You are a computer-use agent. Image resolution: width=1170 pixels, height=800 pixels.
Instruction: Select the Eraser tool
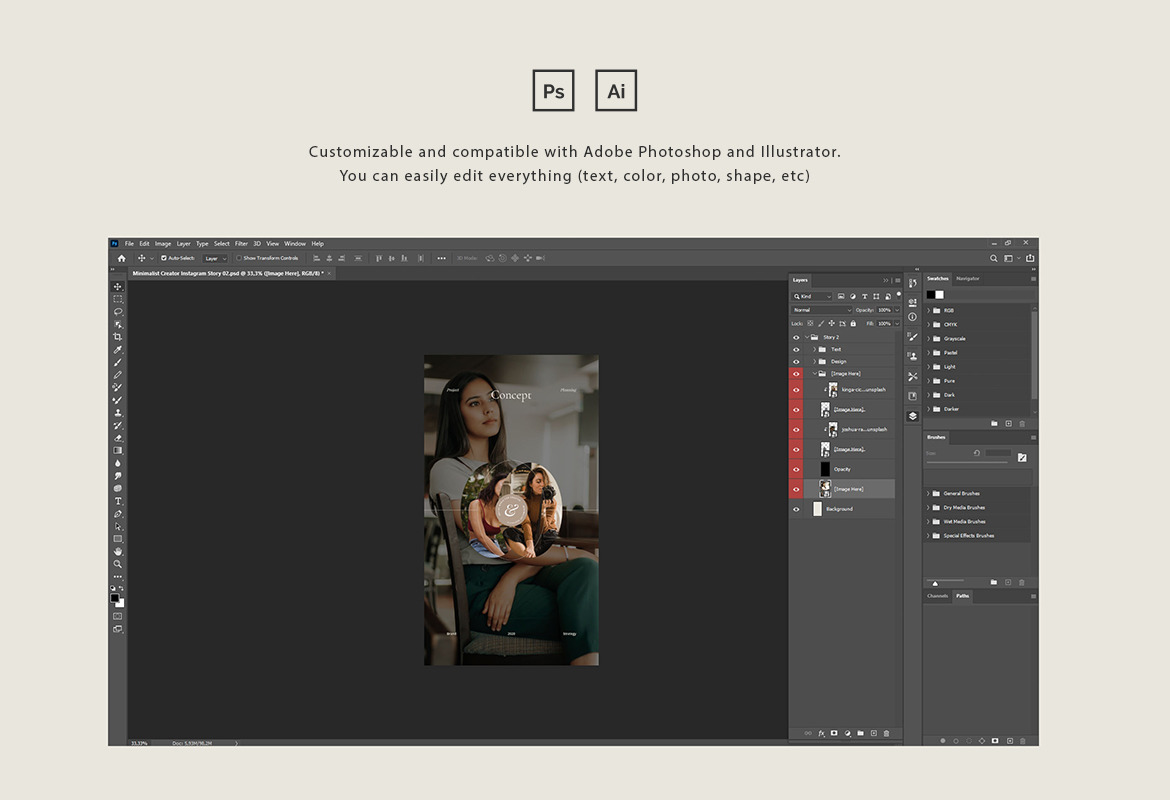click(118, 438)
